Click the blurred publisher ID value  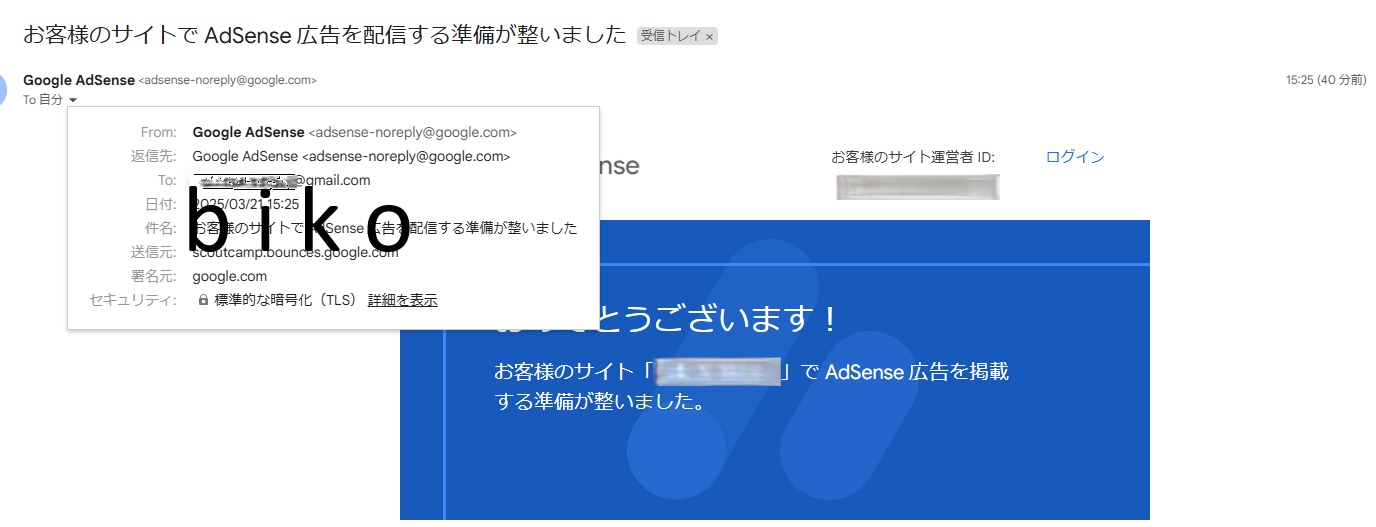tap(918, 187)
